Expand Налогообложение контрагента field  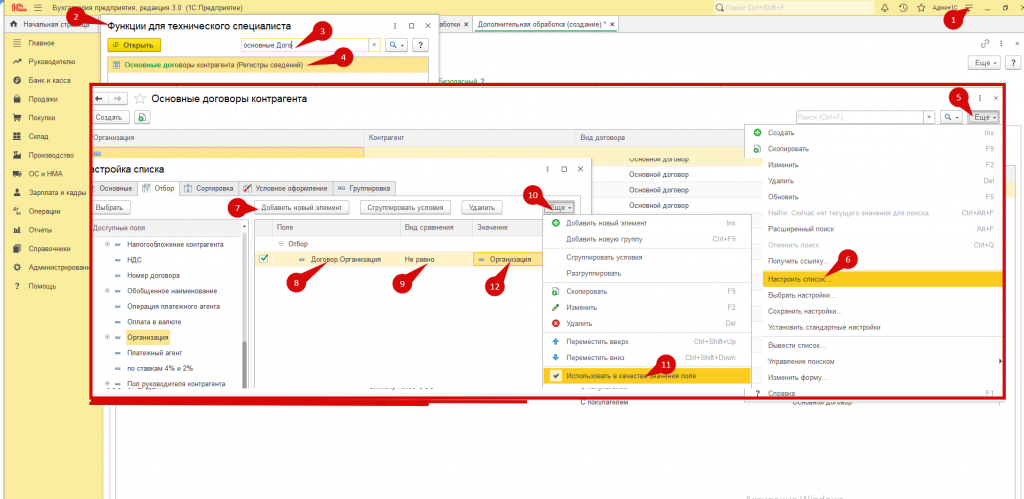point(107,244)
